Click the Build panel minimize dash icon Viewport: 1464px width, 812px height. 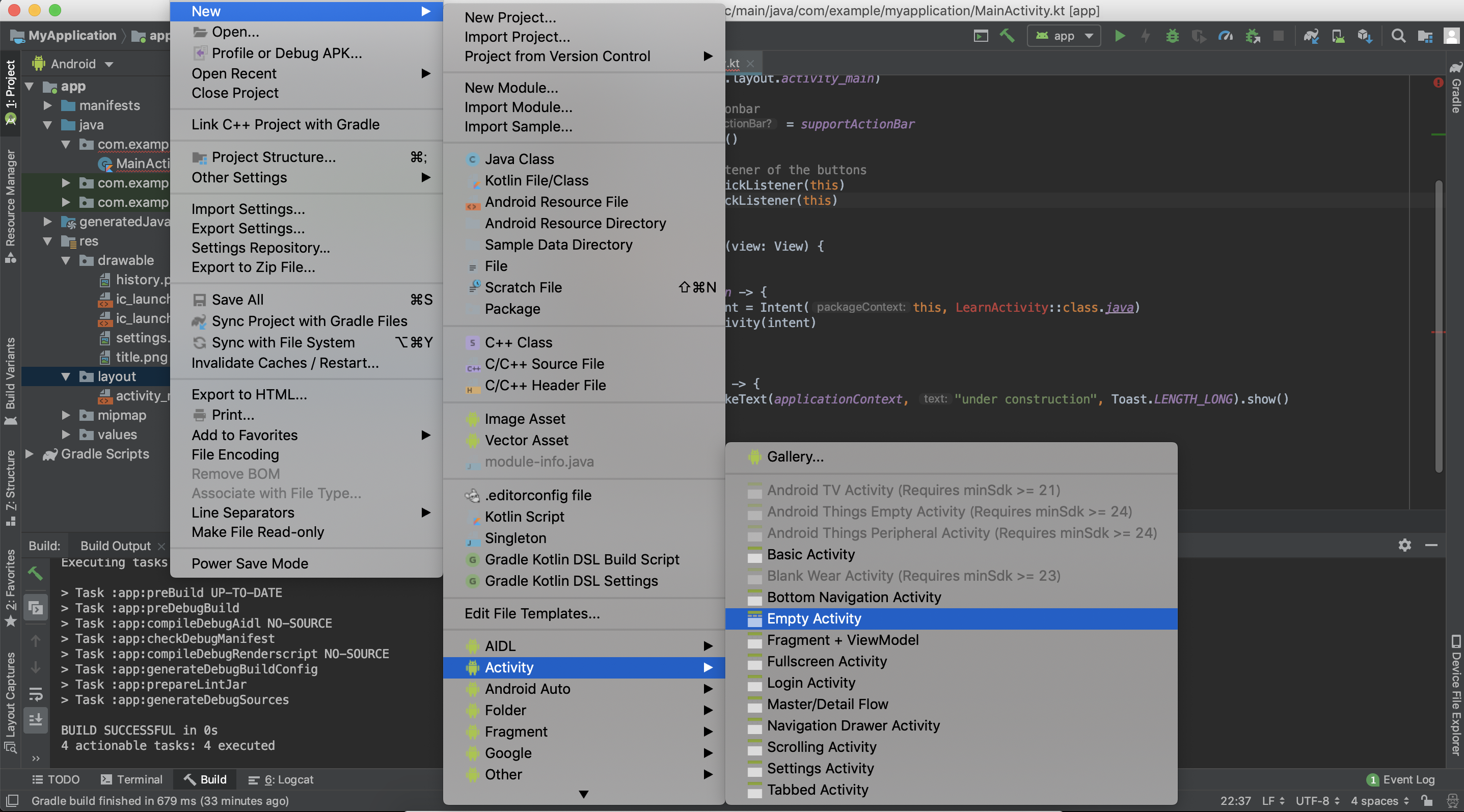(x=1431, y=545)
